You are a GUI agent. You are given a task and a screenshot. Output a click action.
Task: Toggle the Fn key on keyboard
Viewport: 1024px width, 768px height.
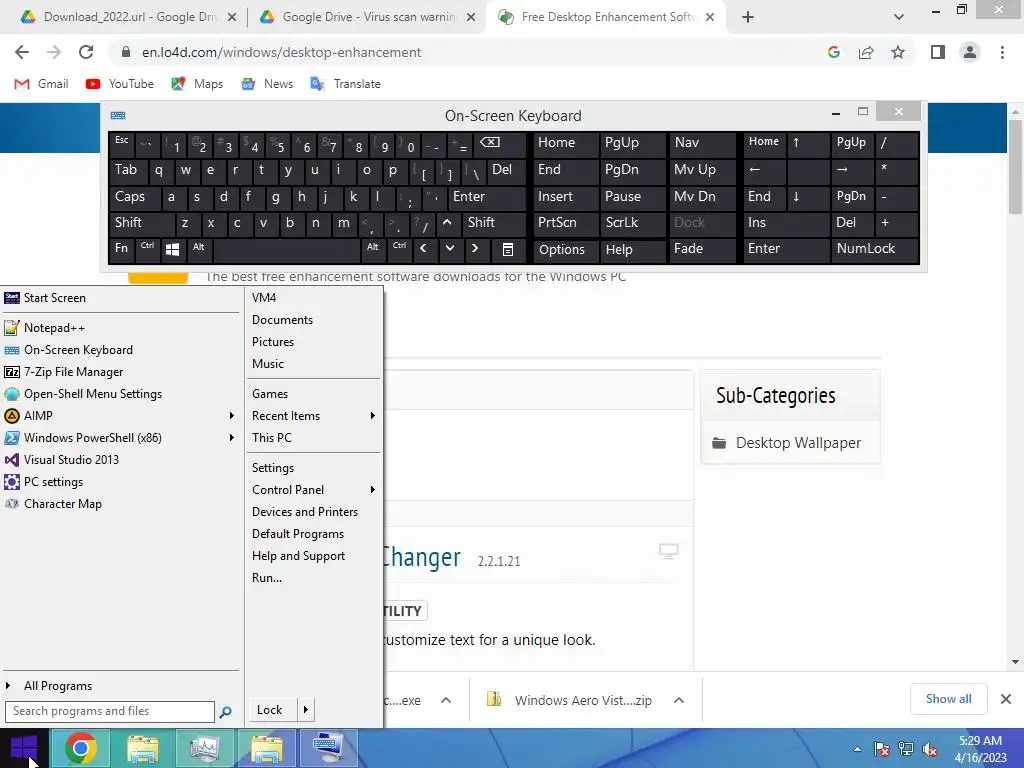tap(121, 249)
